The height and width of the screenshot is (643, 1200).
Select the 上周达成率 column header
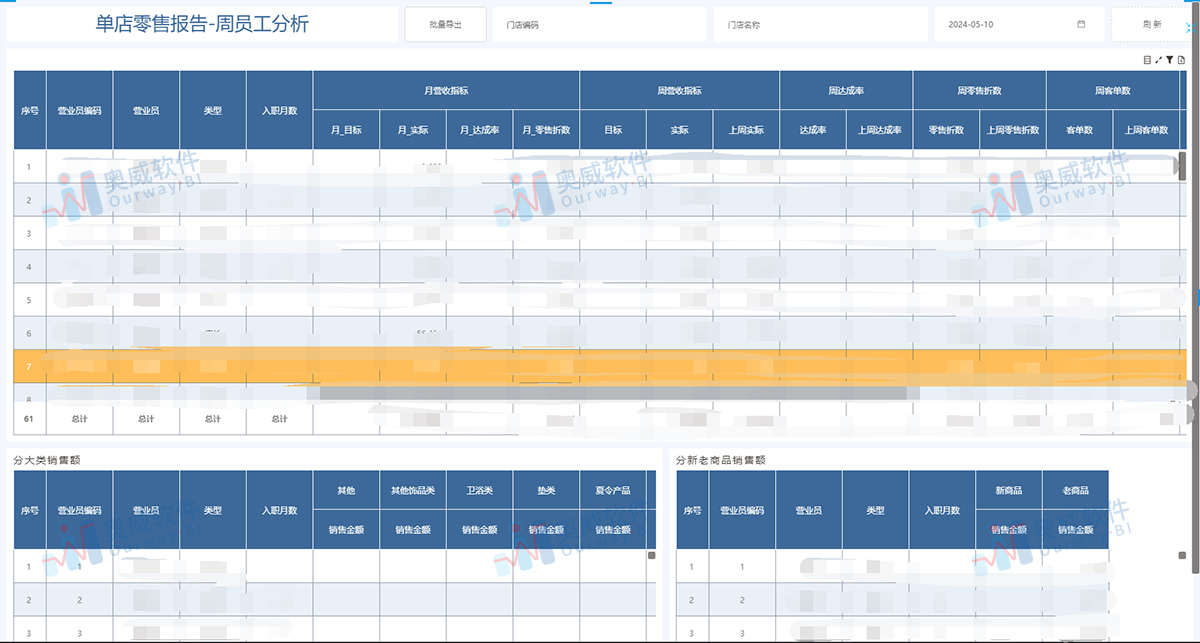point(879,130)
